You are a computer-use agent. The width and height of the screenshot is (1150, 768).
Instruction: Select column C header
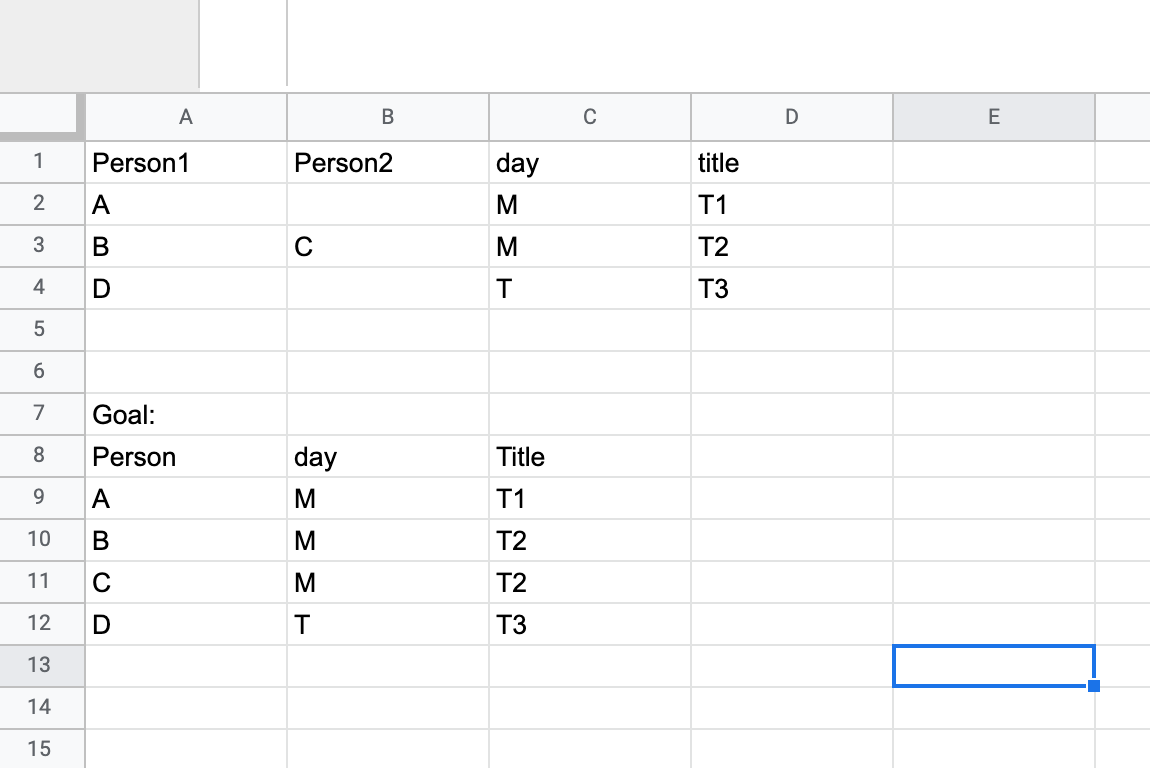590,117
